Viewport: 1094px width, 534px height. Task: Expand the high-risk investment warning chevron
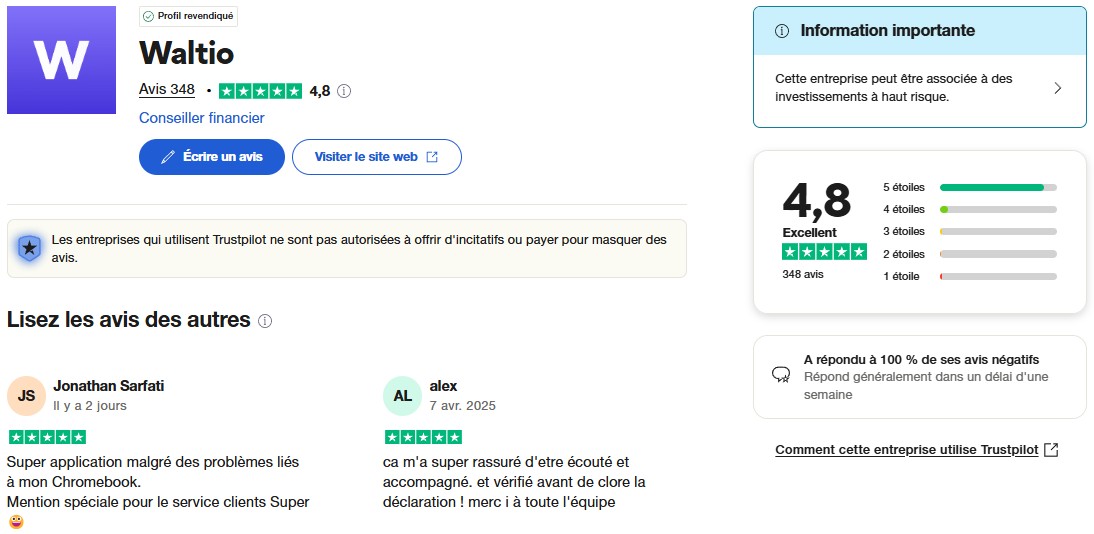(1058, 88)
